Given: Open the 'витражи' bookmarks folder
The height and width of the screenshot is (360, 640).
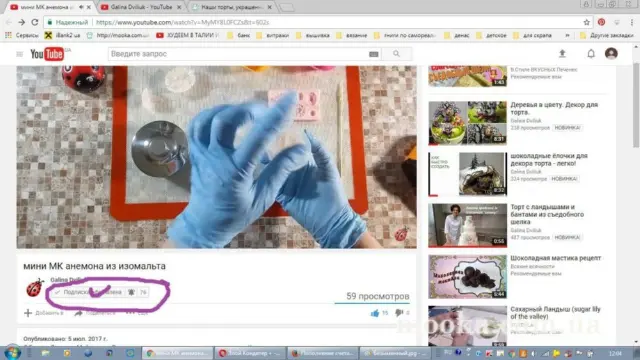Looking at the screenshot, I should click(x=273, y=36).
